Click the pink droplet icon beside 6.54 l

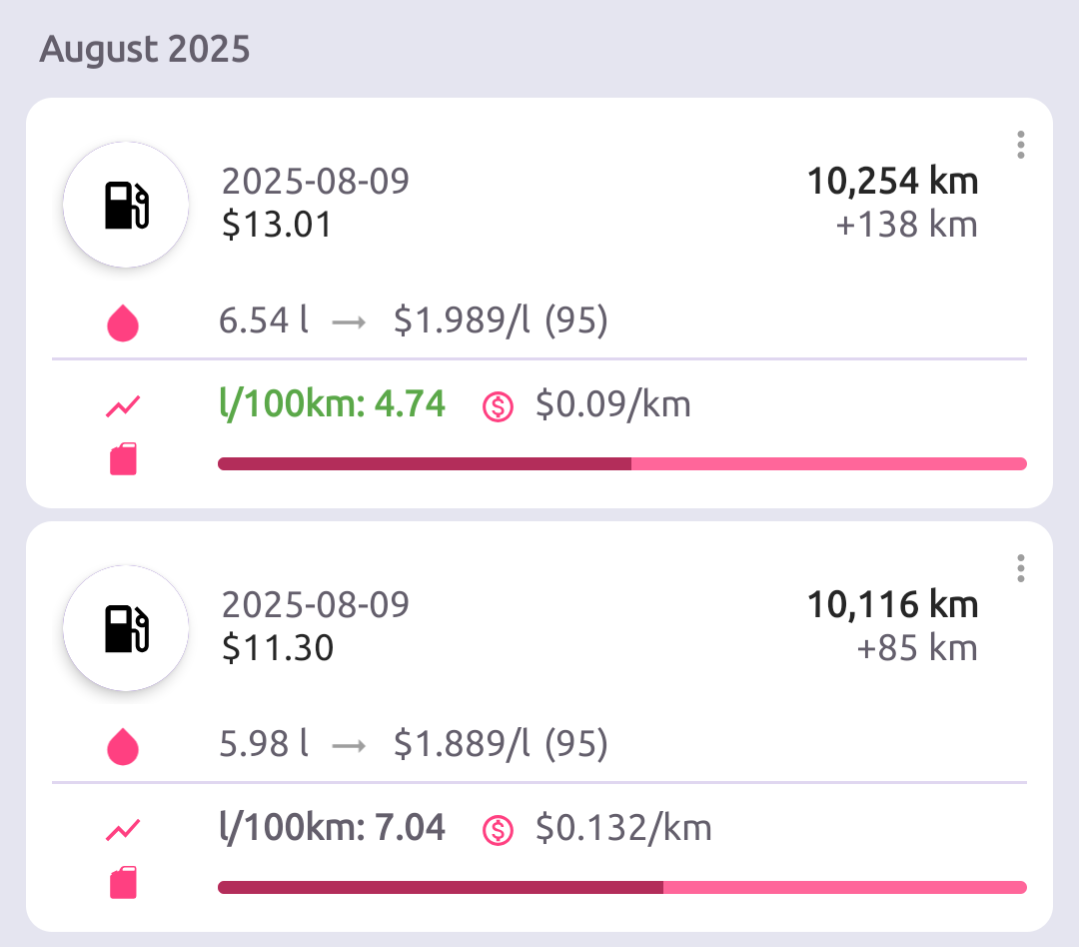pos(123,322)
